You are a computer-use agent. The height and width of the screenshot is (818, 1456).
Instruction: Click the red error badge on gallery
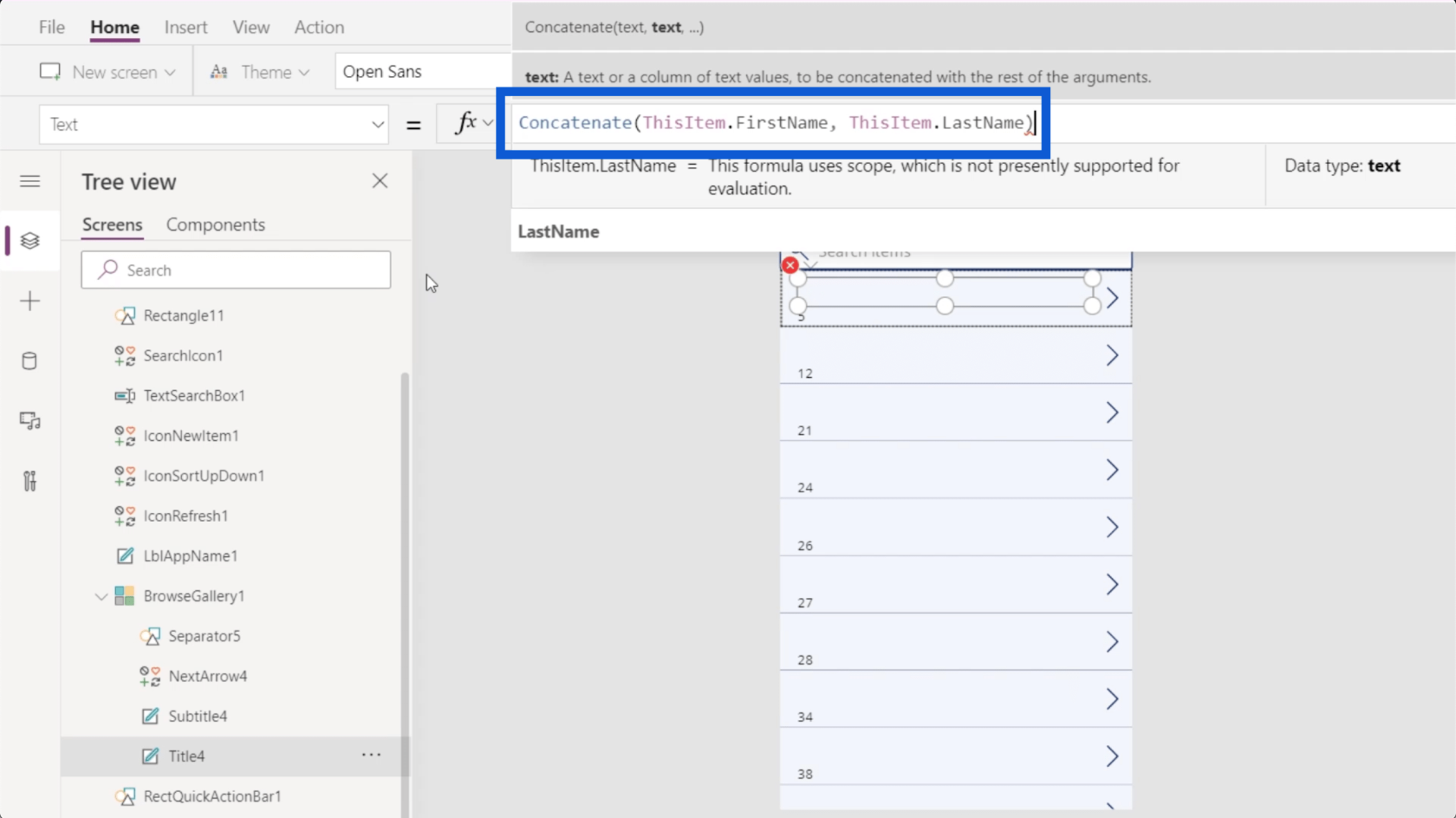tap(790, 265)
